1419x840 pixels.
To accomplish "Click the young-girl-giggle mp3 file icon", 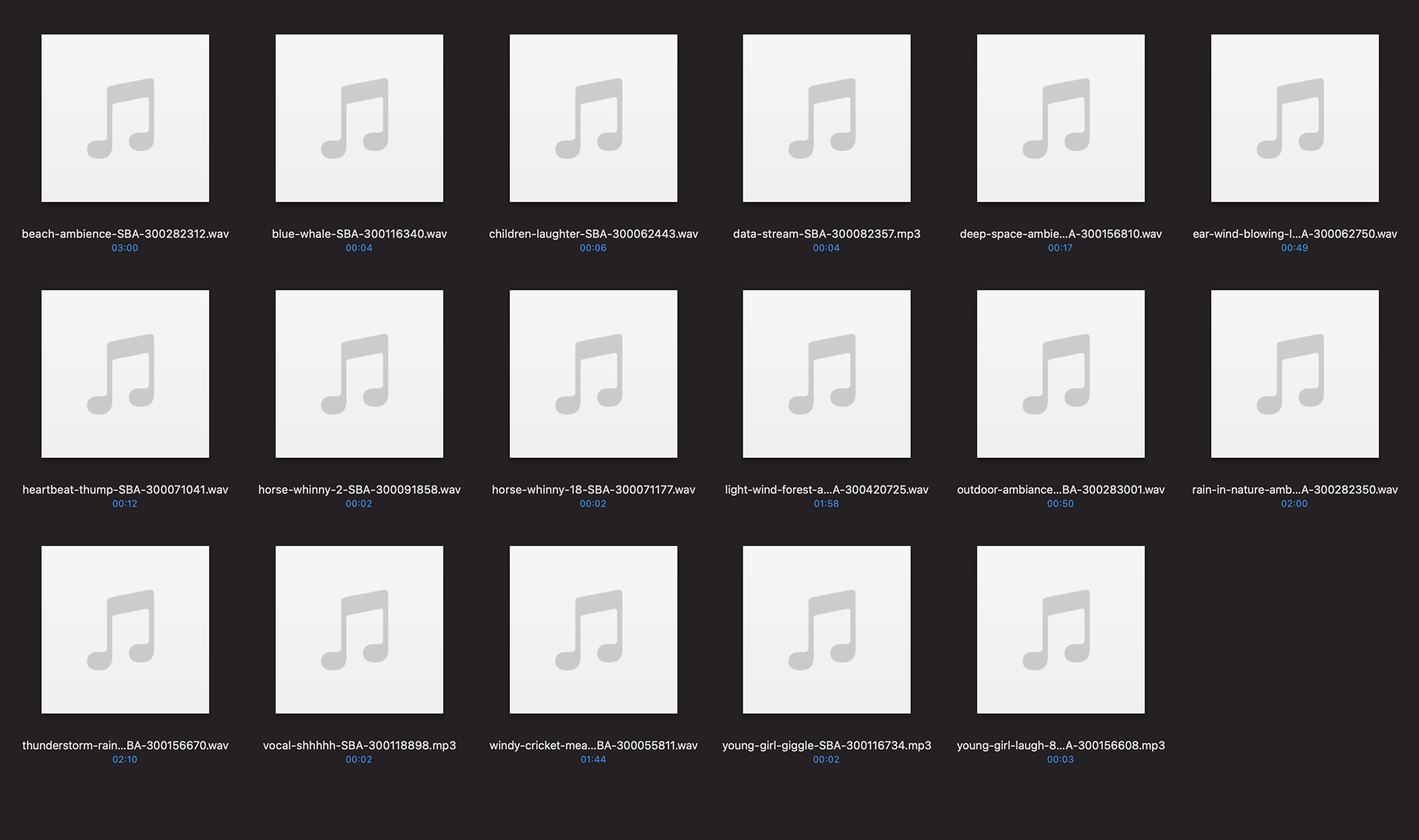I will coord(826,629).
